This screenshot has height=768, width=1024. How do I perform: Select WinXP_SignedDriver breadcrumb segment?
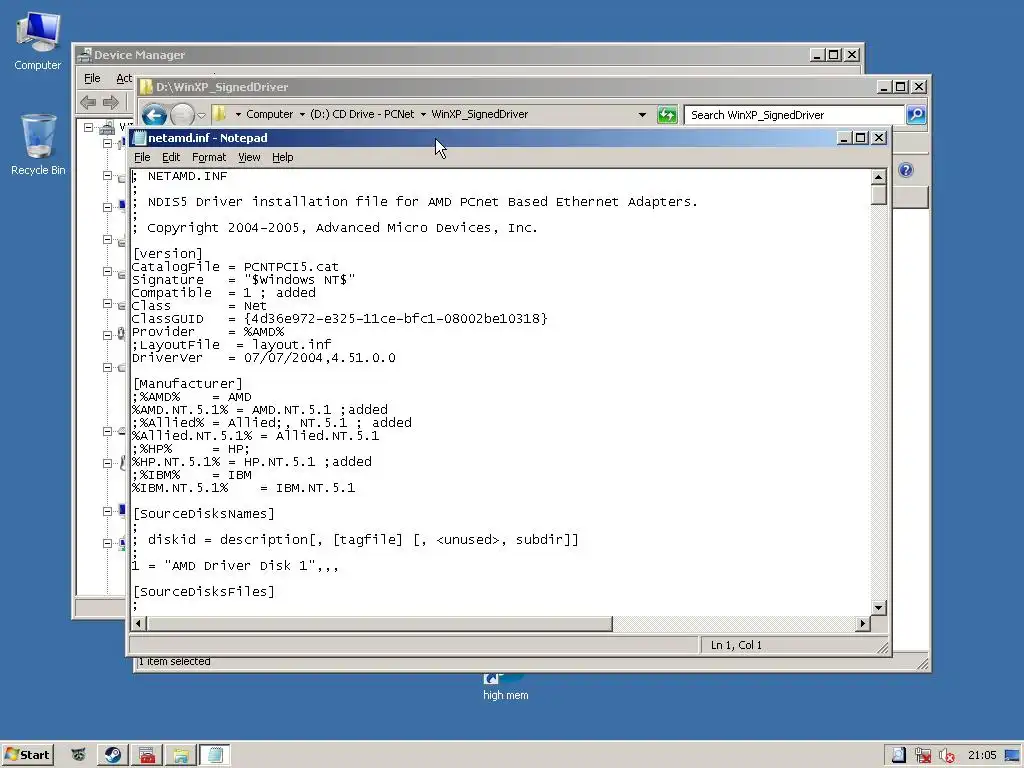click(x=479, y=114)
